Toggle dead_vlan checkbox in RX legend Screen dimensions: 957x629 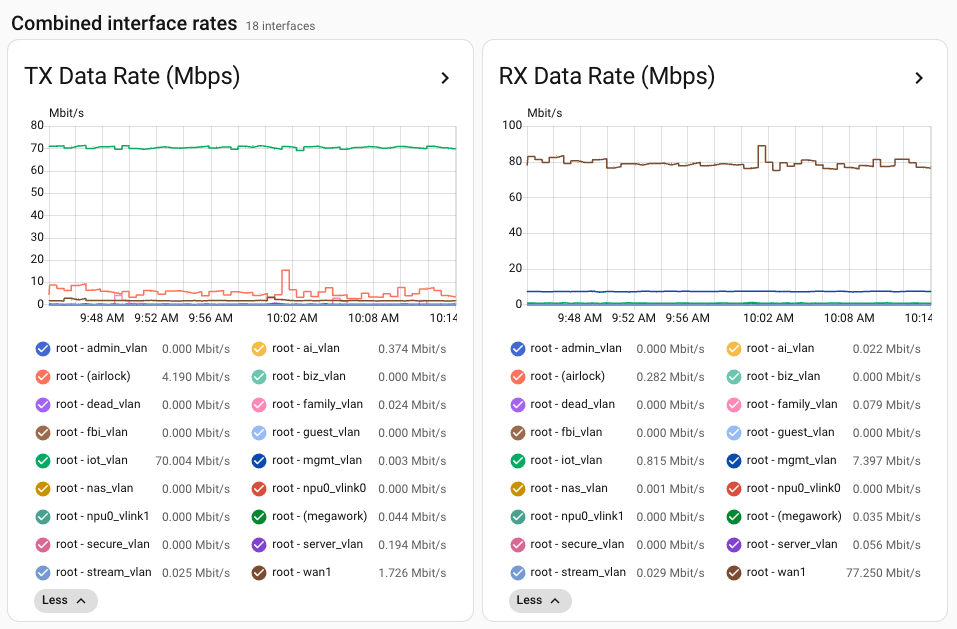pyautogui.click(x=518, y=405)
